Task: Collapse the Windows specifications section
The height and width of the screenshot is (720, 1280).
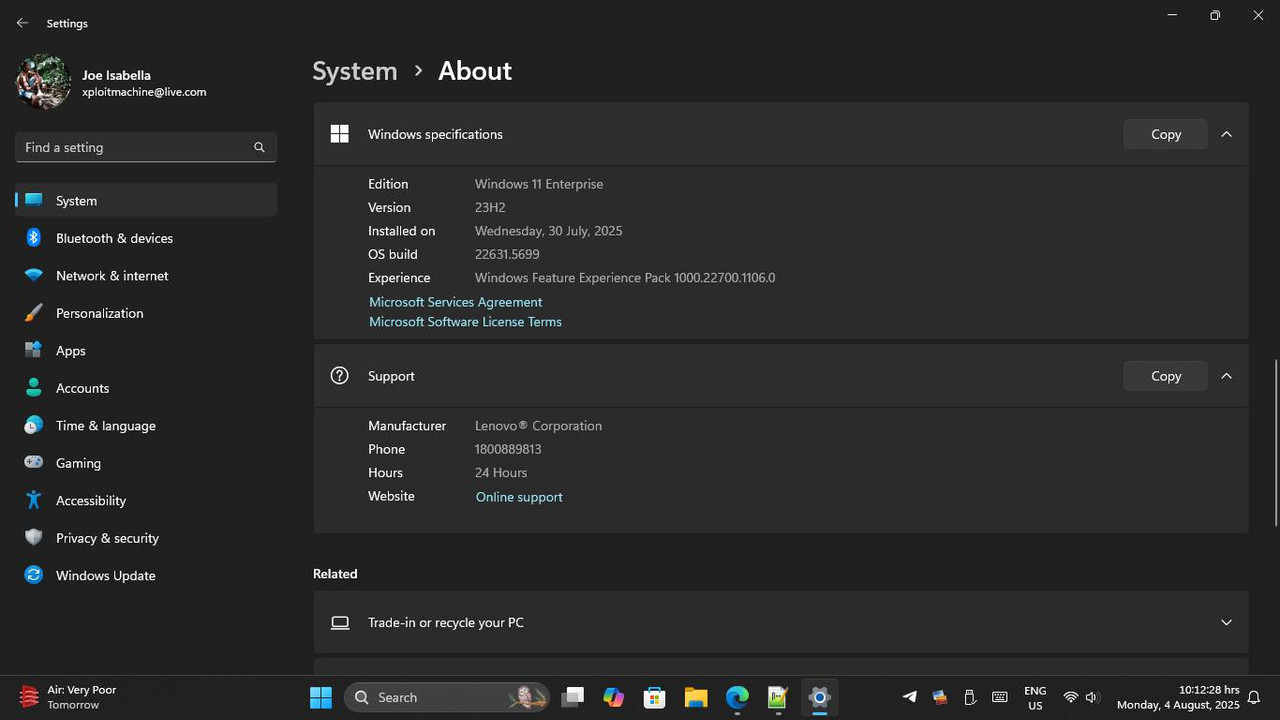Action: pyautogui.click(x=1226, y=134)
